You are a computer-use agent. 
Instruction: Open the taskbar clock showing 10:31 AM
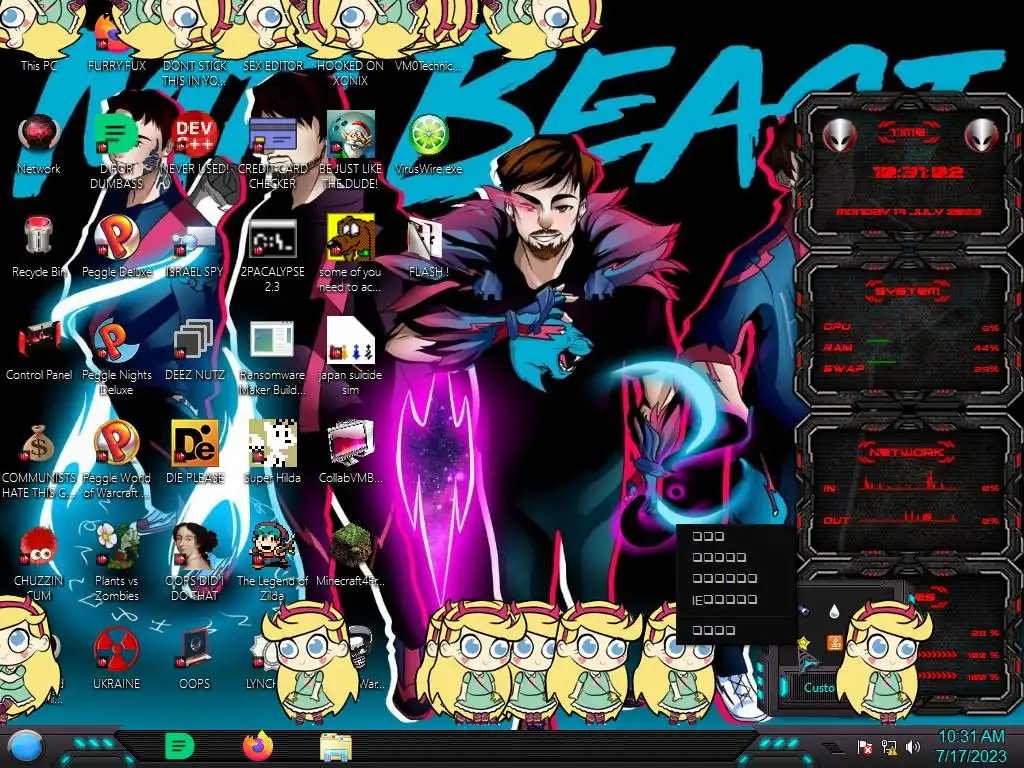click(971, 746)
